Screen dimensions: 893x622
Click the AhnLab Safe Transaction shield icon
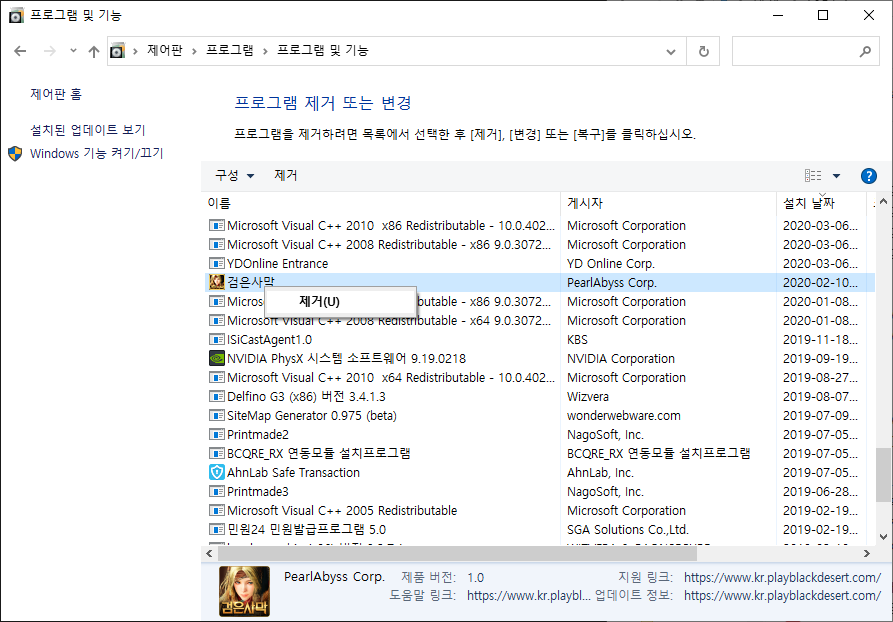pos(216,472)
